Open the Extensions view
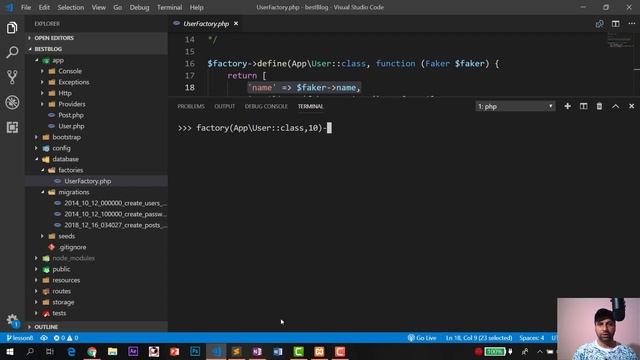The height and width of the screenshot is (360, 640). tap(12, 127)
